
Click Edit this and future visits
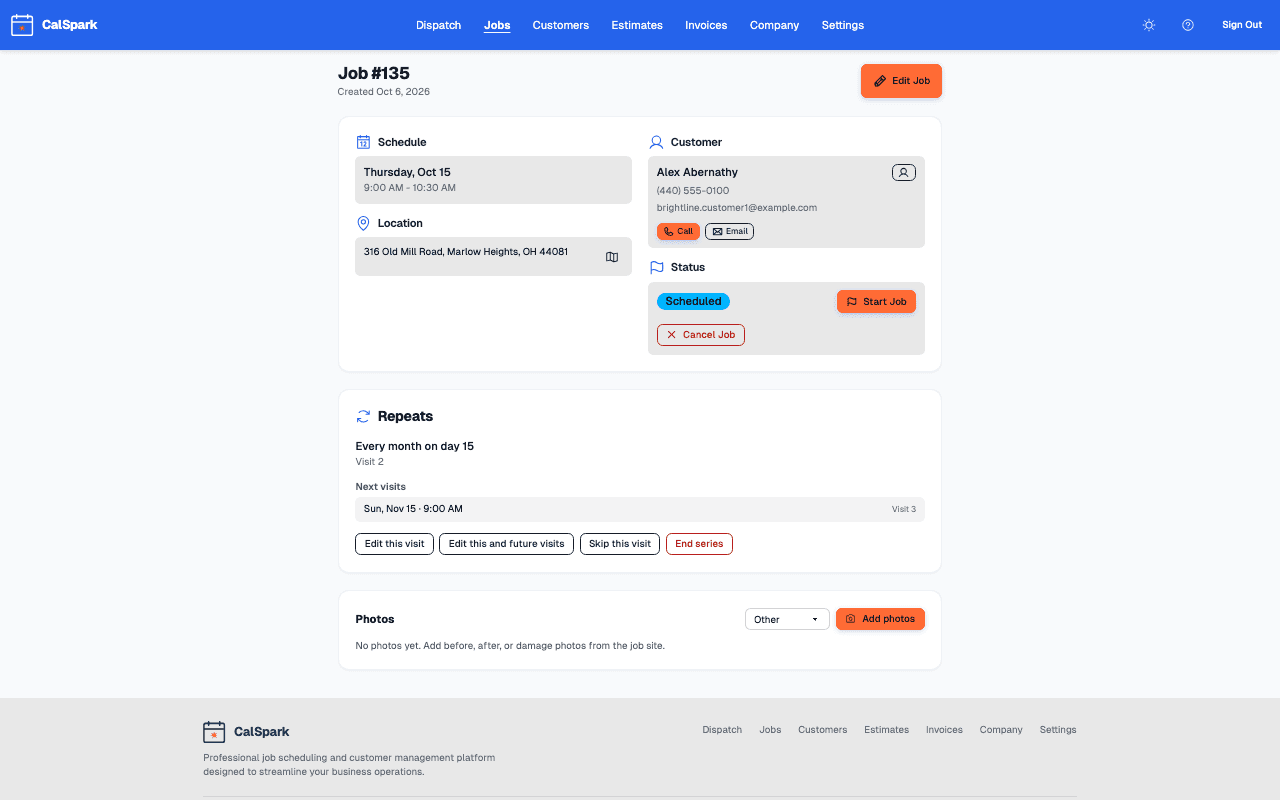[x=506, y=544]
